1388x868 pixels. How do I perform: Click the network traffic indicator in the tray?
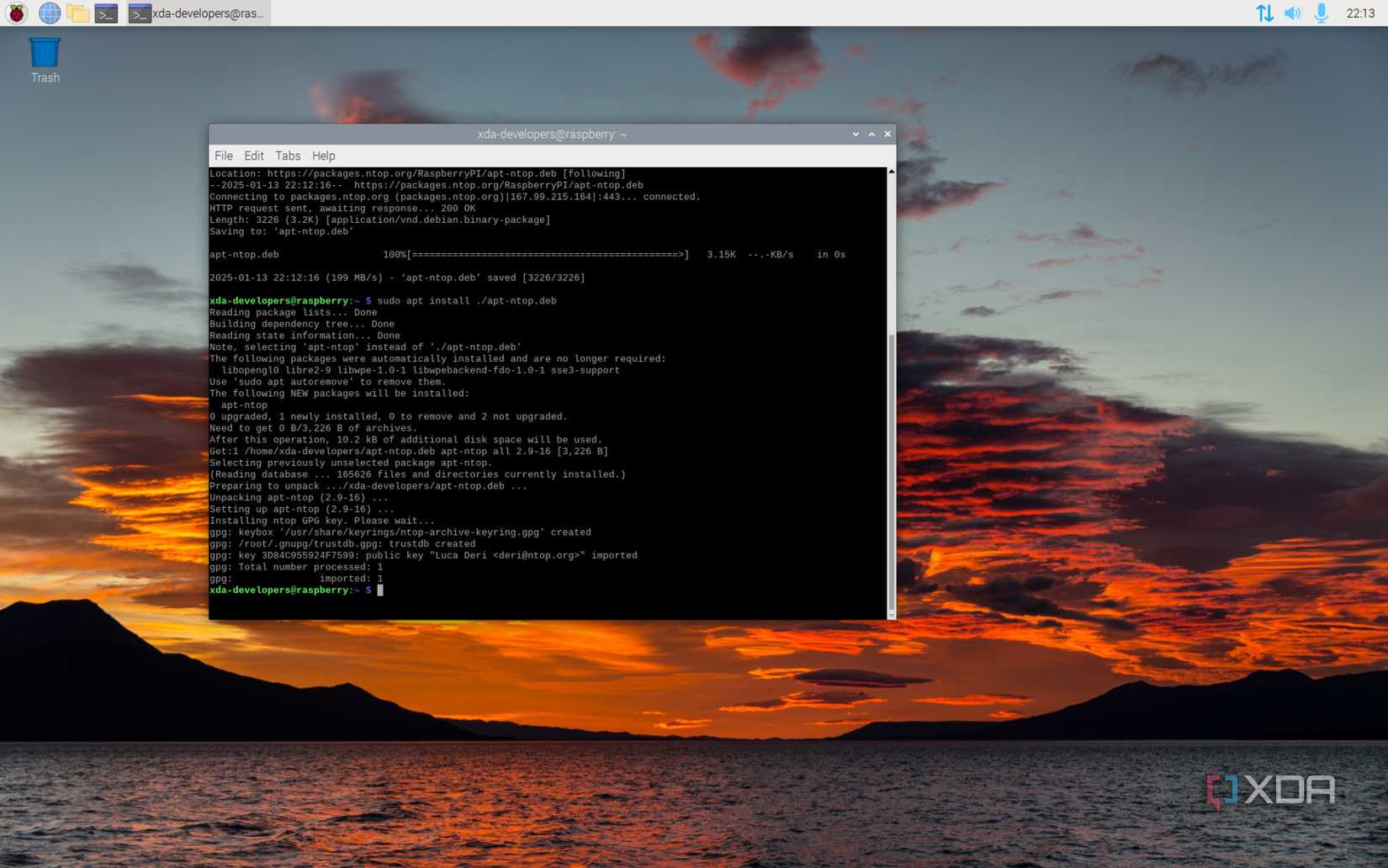click(x=1265, y=13)
